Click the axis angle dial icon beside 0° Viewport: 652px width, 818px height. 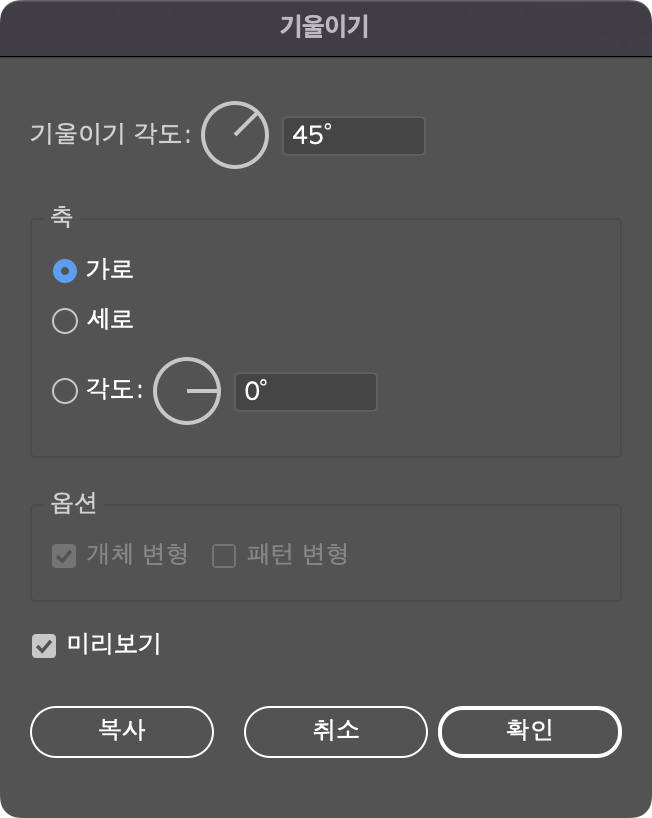point(186,391)
